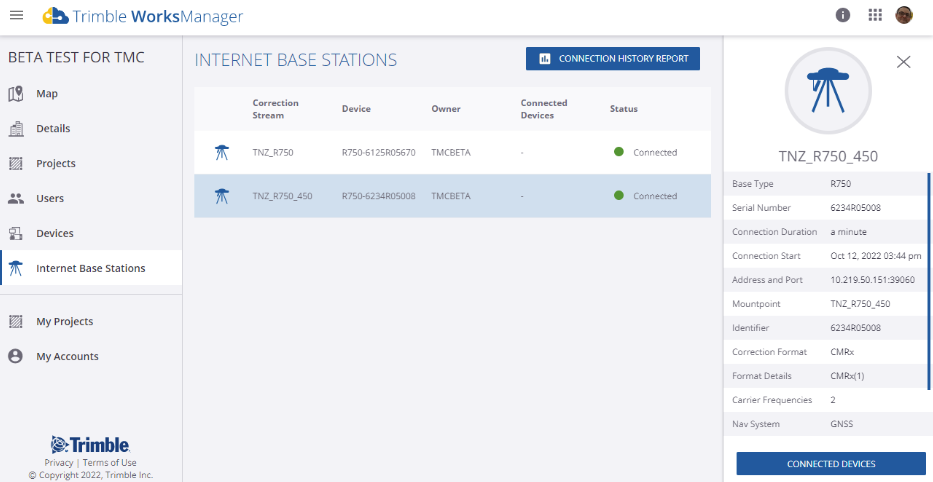Close the TNZ_R750_450 details panel

(x=903, y=62)
